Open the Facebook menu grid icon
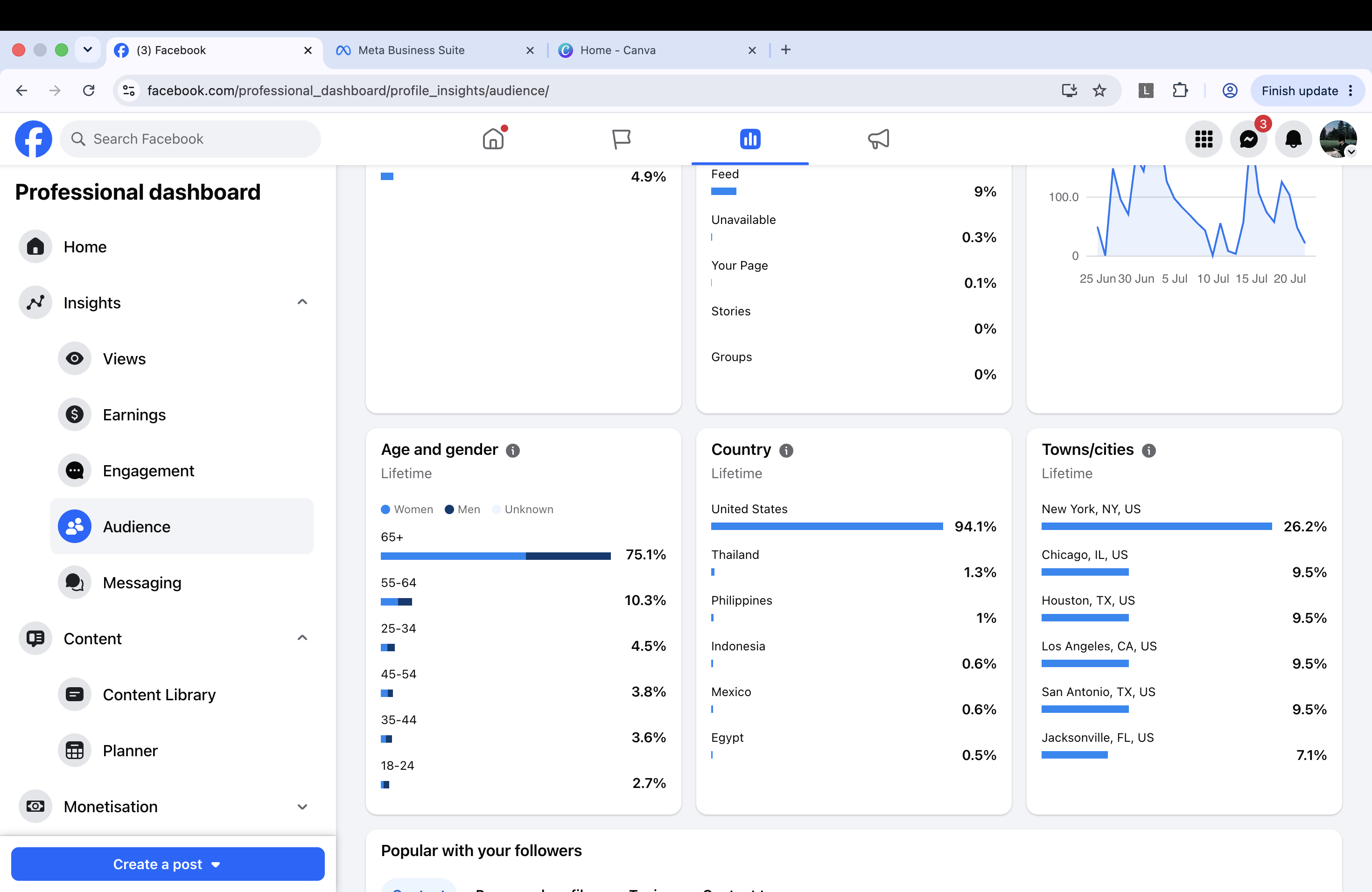The width and height of the screenshot is (1372, 892). tap(1204, 139)
